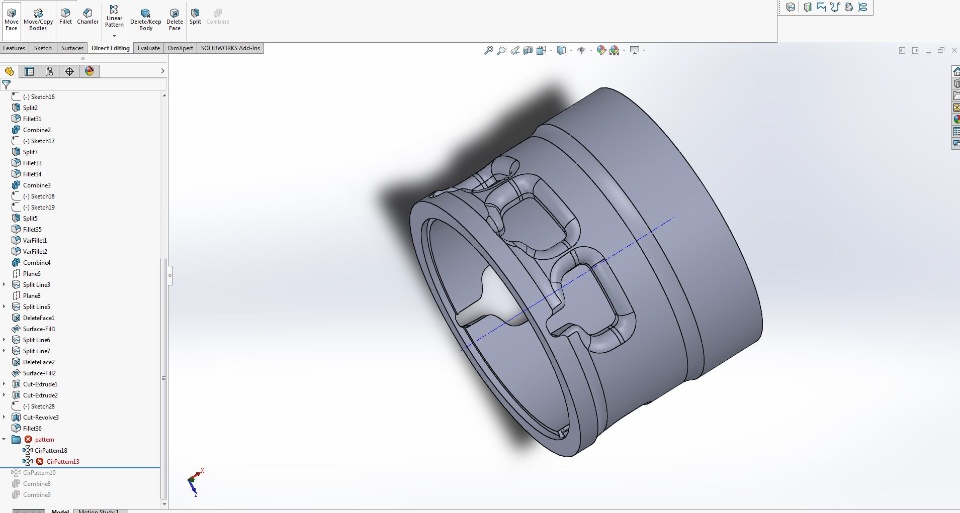Select VarFillet1 in the feature tree
Viewport: 960px width, 513px height.
pos(35,241)
